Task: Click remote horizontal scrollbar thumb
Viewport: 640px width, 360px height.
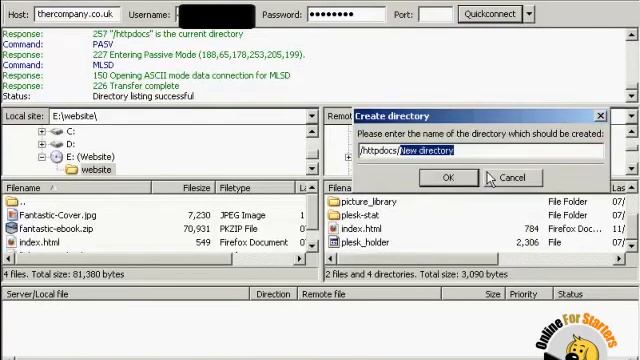Action: coord(418,259)
